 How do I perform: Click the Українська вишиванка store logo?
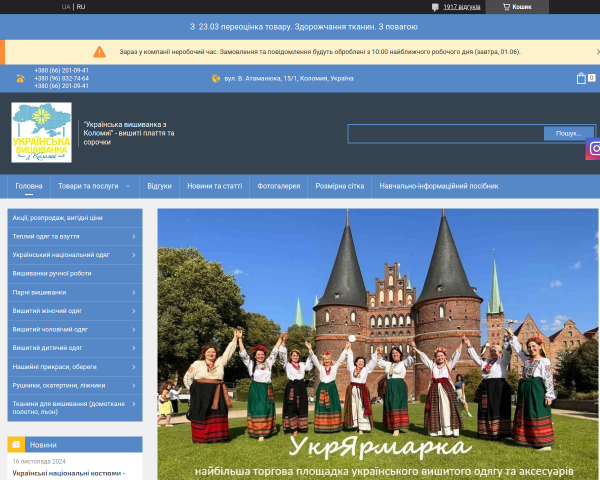41,132
